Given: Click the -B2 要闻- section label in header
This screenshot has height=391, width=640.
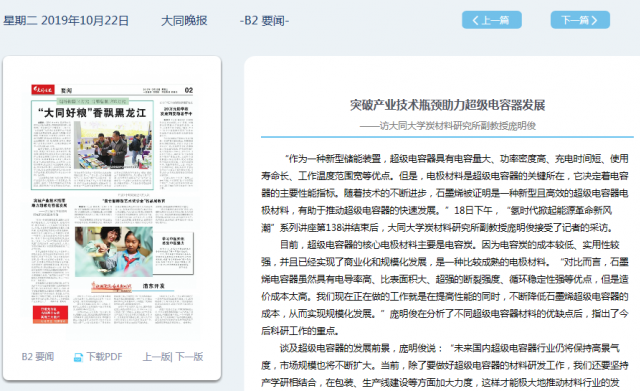Looking at the screenshot, I should [264, 20].
